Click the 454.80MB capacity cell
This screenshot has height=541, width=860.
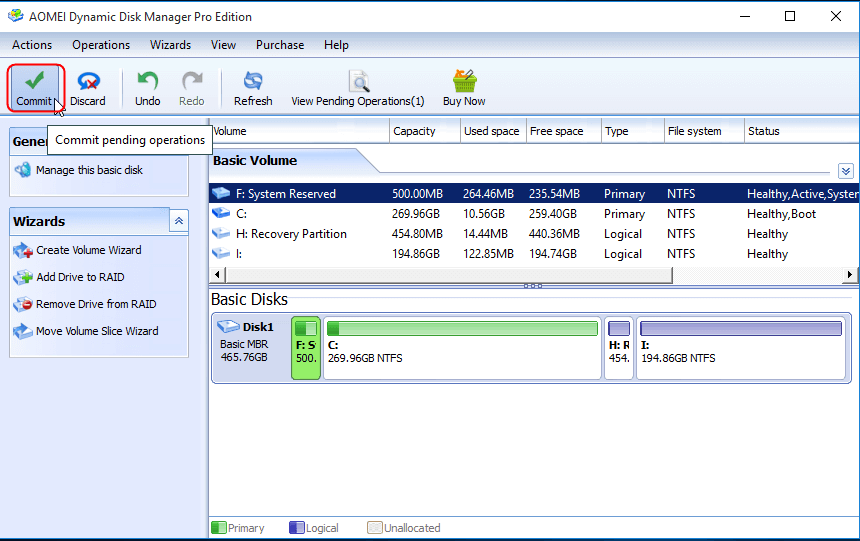coord(417,234)
